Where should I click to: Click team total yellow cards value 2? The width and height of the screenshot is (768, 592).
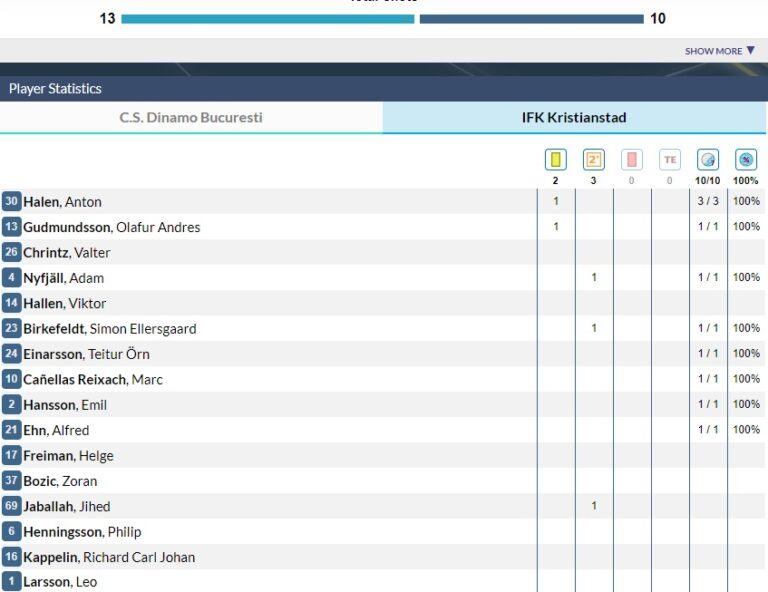555,181
